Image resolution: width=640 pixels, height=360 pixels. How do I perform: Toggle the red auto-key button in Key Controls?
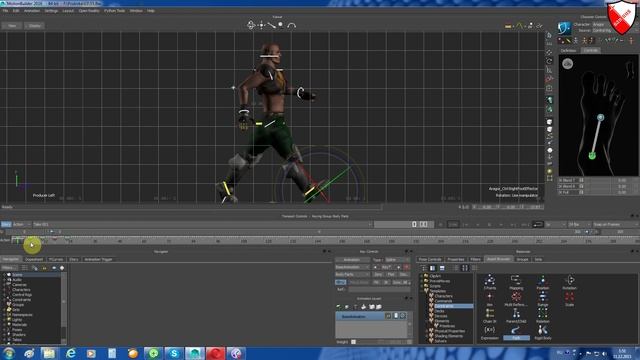(x=406, y=267)
